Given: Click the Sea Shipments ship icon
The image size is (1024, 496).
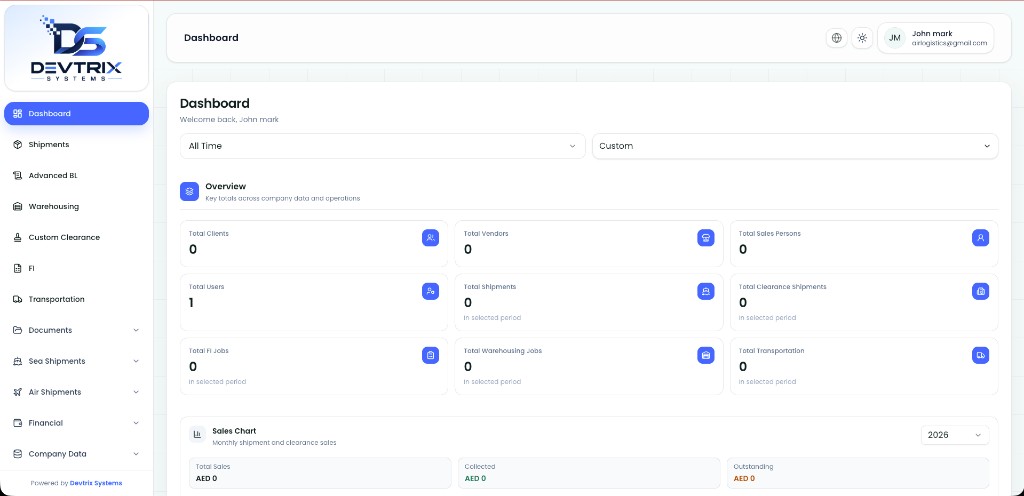Looking at the screenshot, I should click(x=18, y=361).
